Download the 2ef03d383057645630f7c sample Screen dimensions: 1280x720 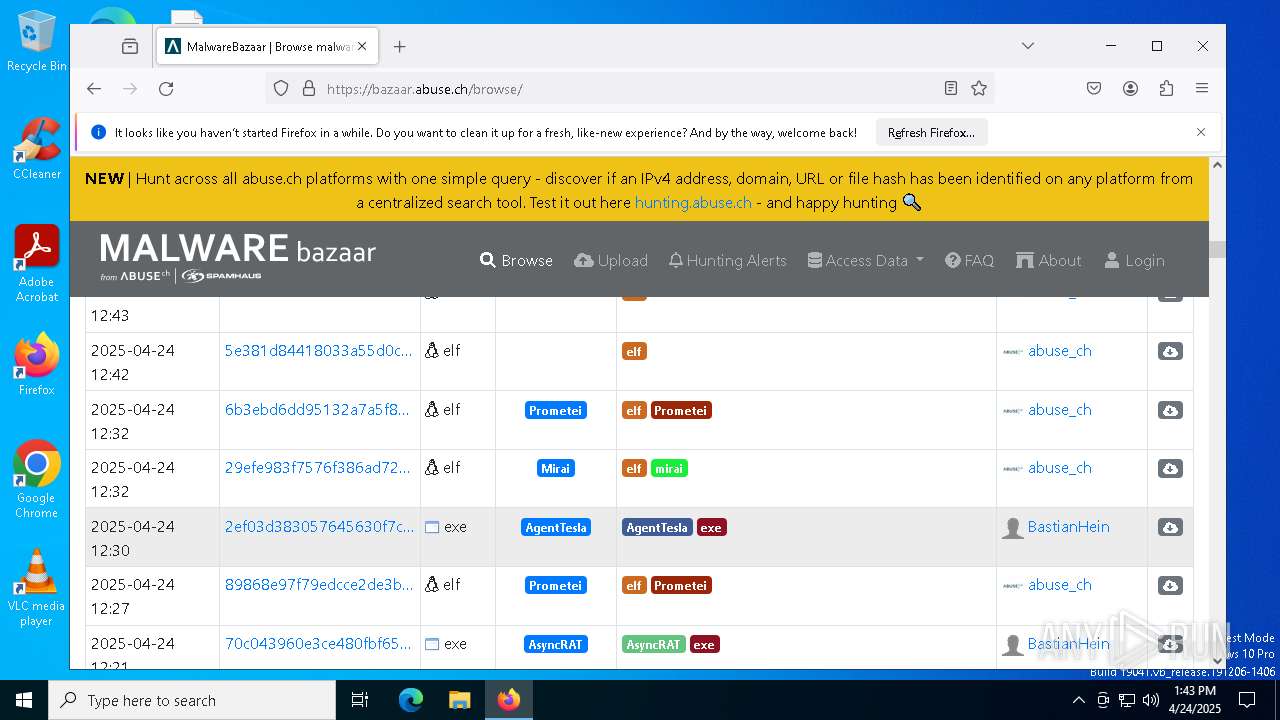tap(1170, 527)
